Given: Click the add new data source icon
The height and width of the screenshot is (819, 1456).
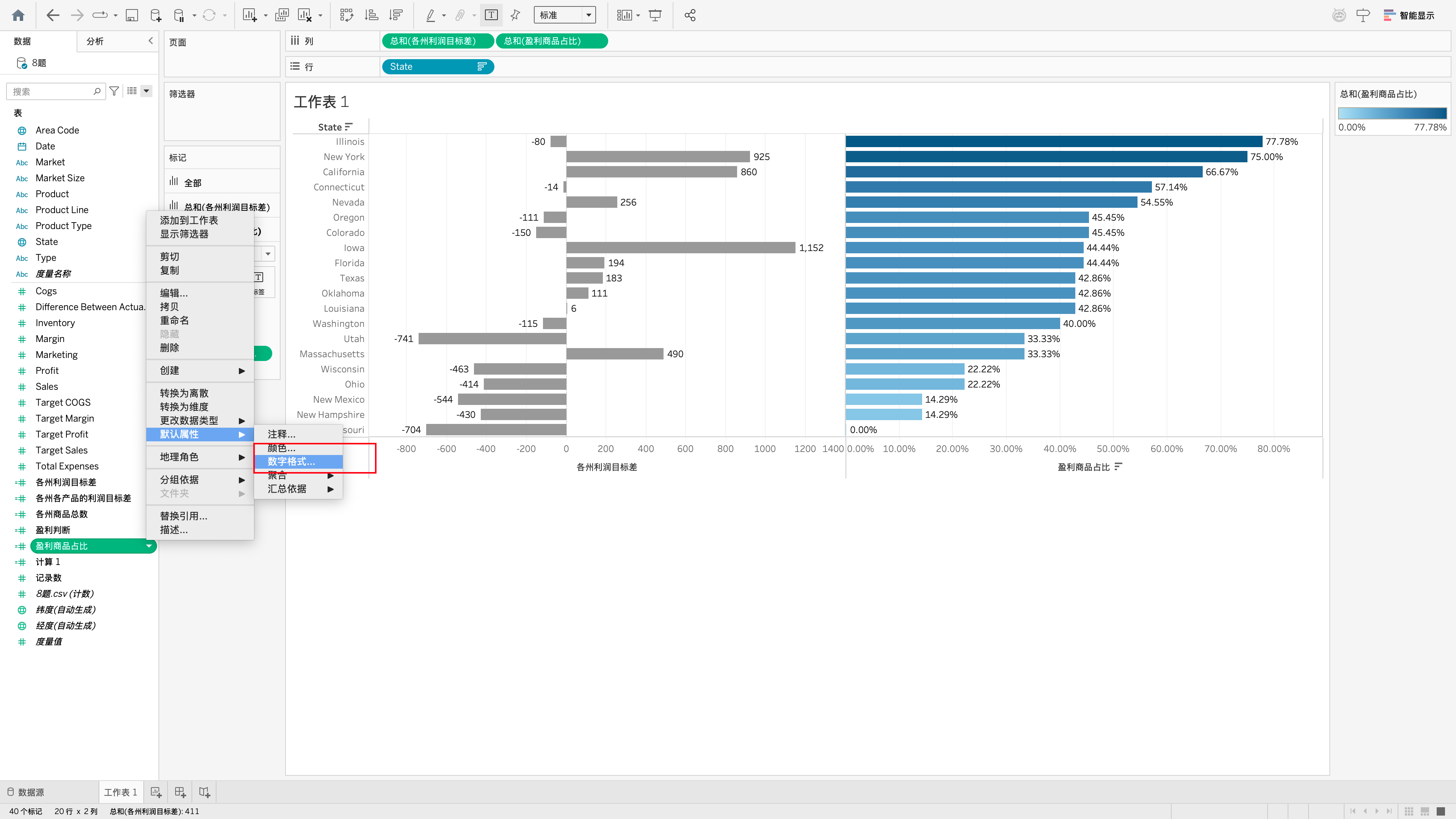Looking at the screenshot, I should [155, 15].
